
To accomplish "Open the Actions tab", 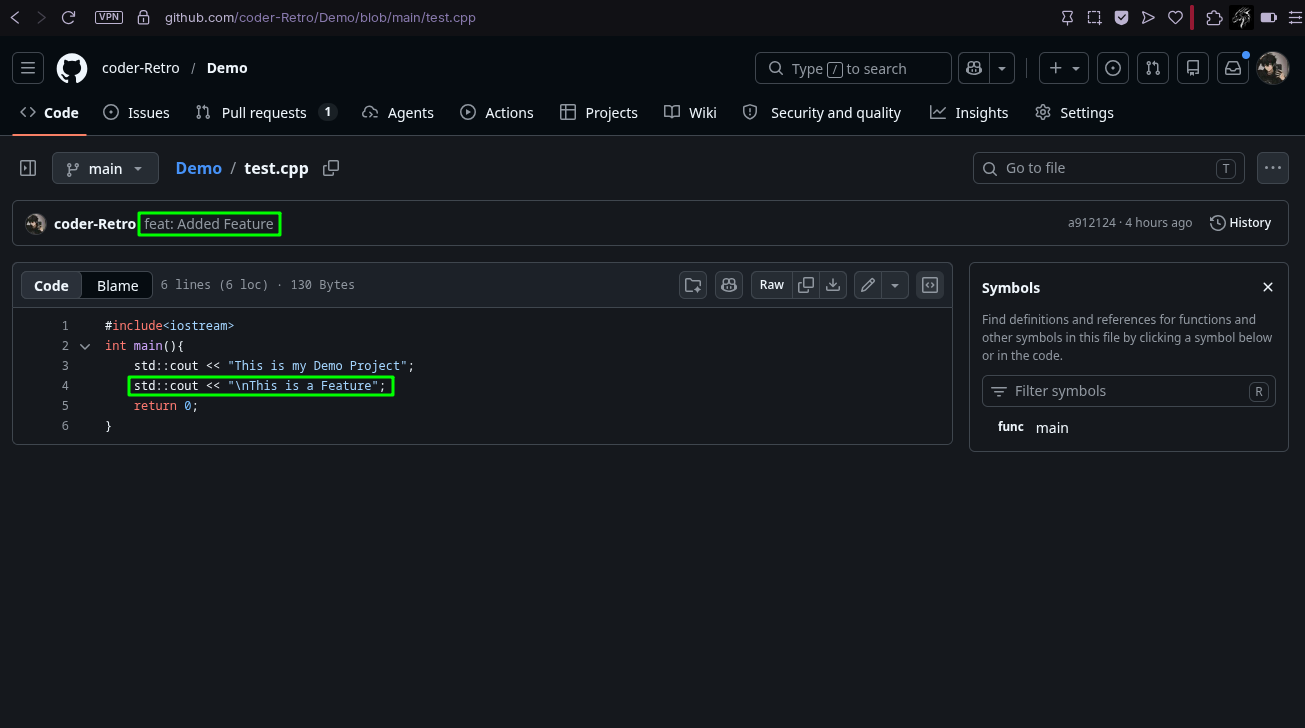I will point(497,113).
